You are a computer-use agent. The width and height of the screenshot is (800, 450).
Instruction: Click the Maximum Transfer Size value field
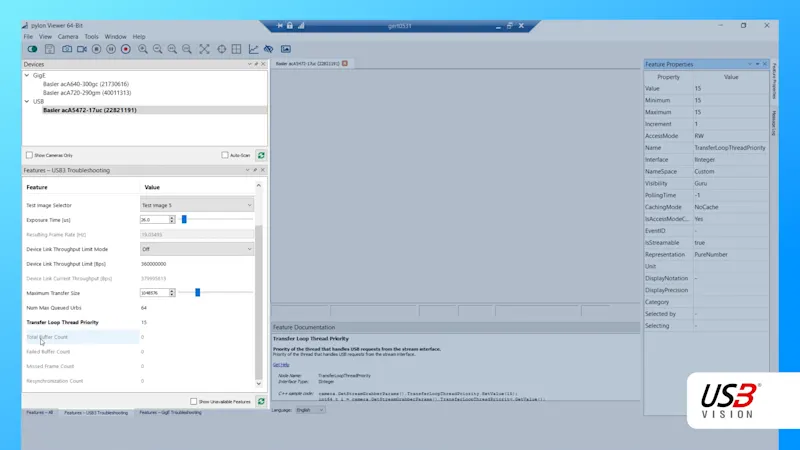(155, 293)
